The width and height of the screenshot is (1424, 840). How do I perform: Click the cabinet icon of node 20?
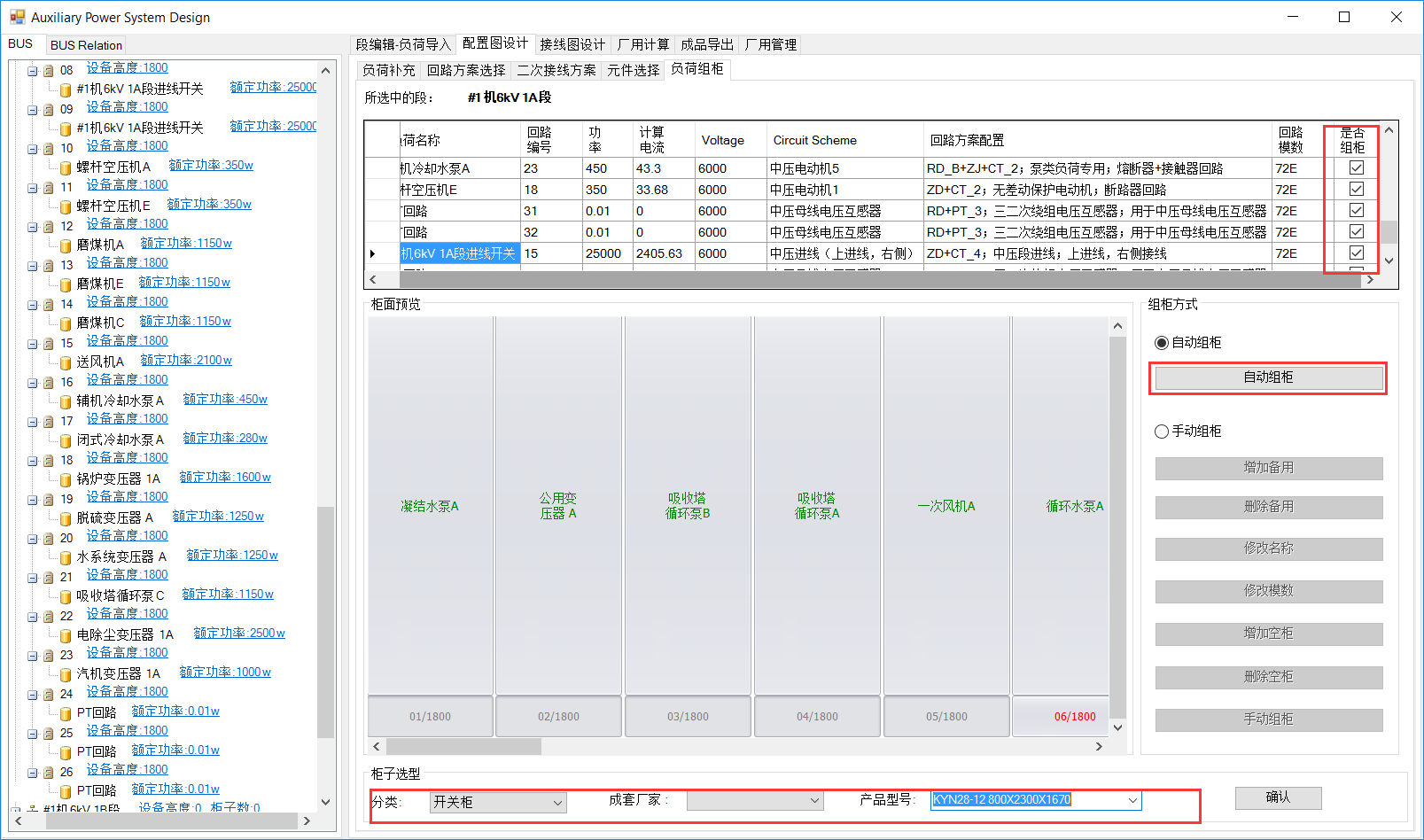[49, 539]
